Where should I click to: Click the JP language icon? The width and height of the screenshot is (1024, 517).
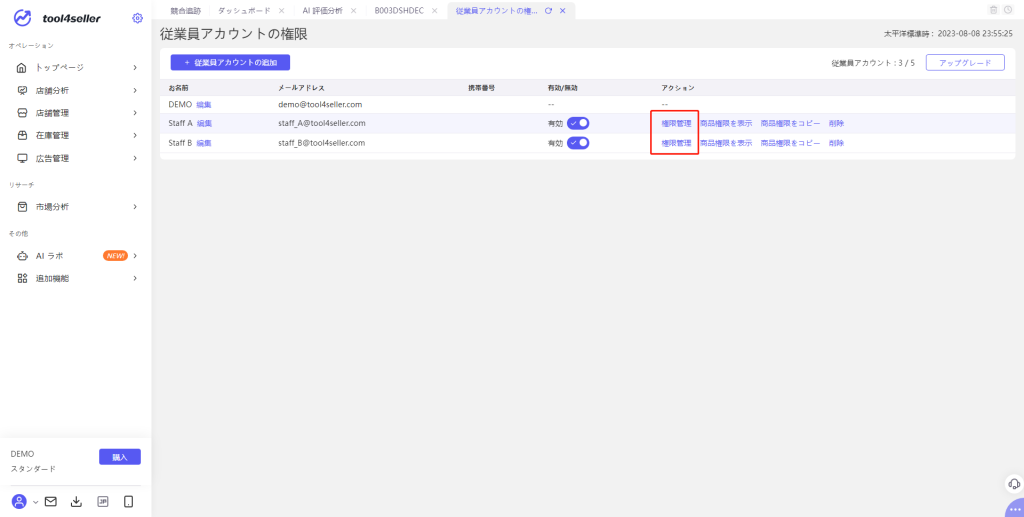click(103, 501)
